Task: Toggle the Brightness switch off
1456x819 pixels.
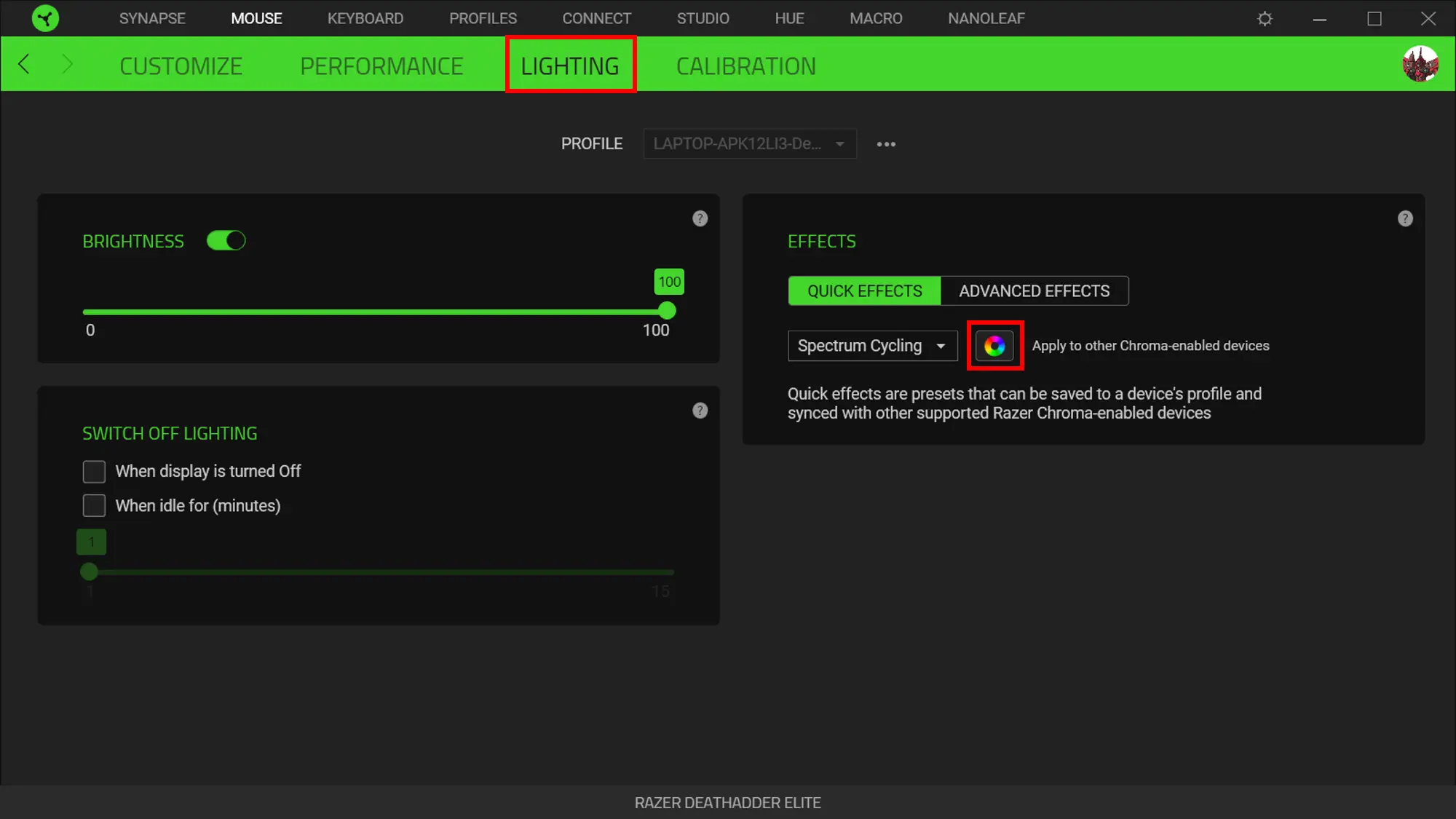Action: pos(226,241)
